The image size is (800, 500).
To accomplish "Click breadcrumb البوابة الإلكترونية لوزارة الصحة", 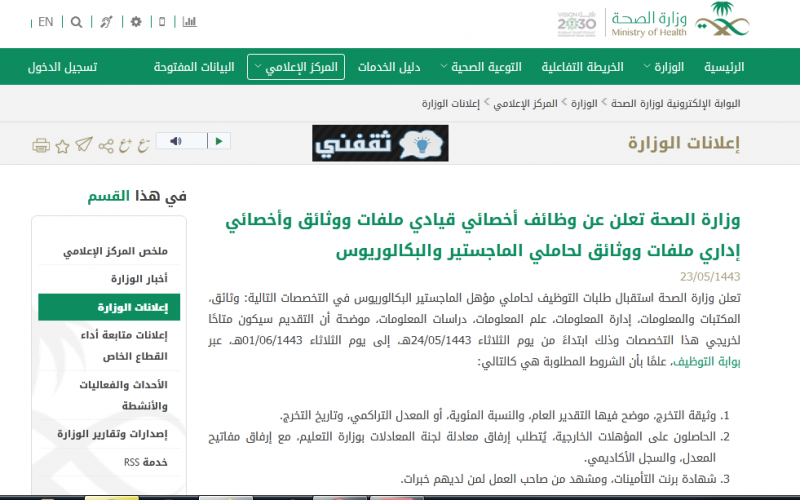I will 676,104.
